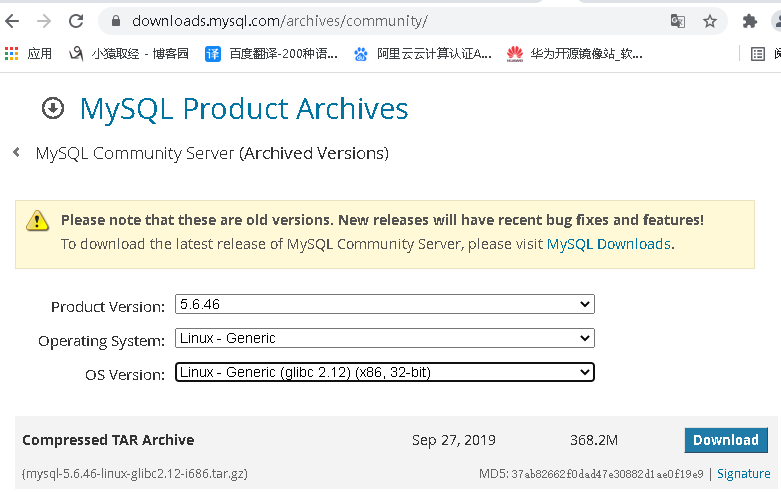This screenshot has width=781, height=492.
Task: Bookmark this page with the star
Action: 710,21
